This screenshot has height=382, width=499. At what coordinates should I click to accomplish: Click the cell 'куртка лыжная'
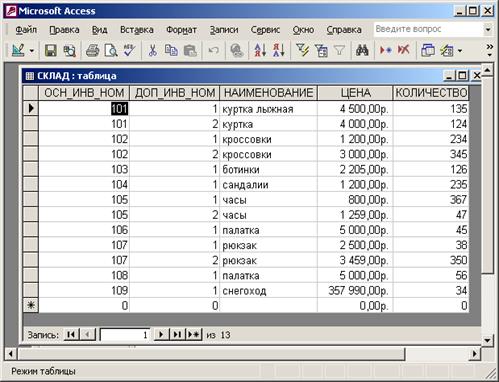269,109
